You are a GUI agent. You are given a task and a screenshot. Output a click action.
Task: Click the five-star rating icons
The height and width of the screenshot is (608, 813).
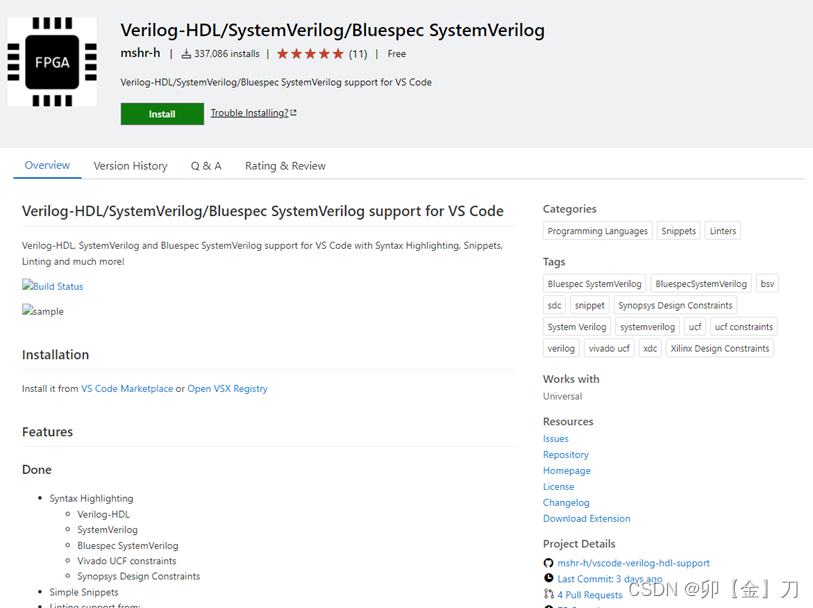[x=310, y=54]
